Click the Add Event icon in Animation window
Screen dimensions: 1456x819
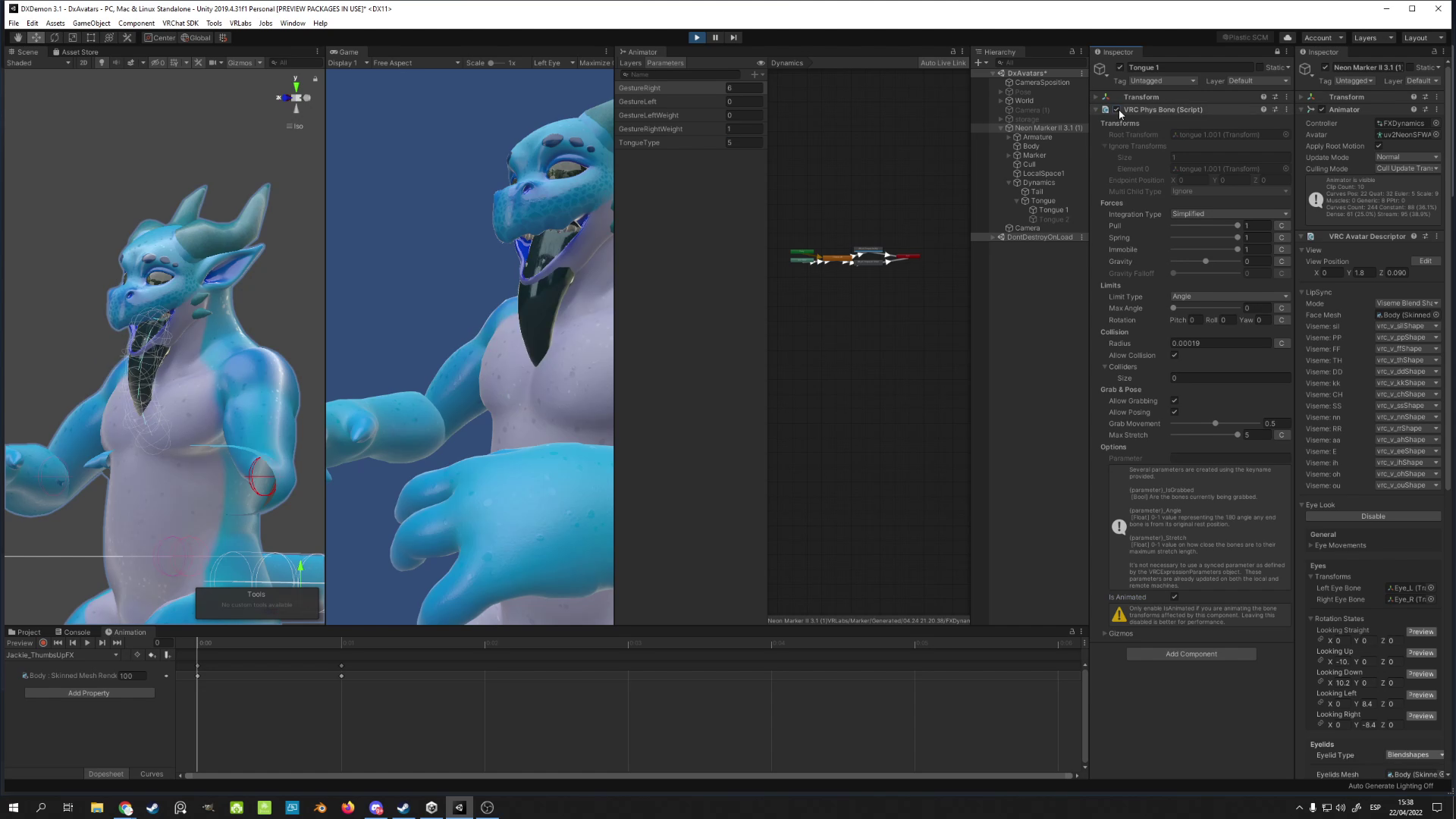(x=167, y=655)
